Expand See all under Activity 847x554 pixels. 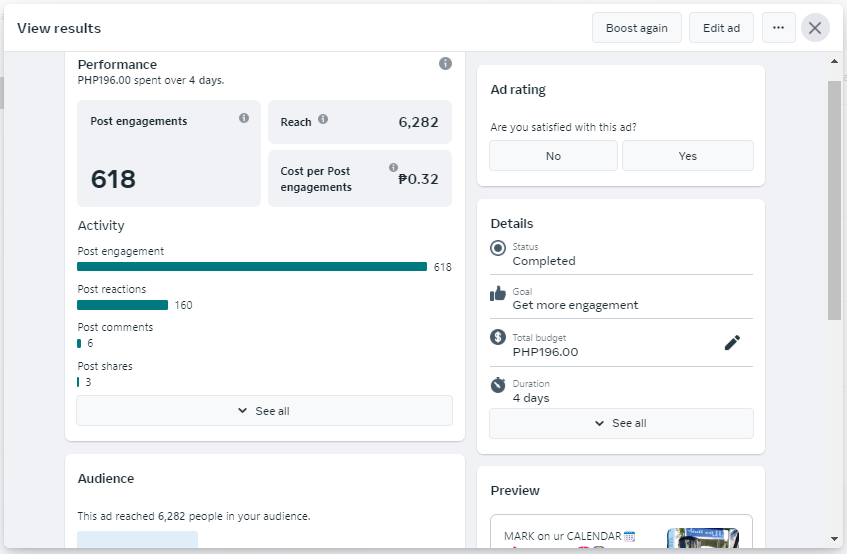click(x=264, y=411)
